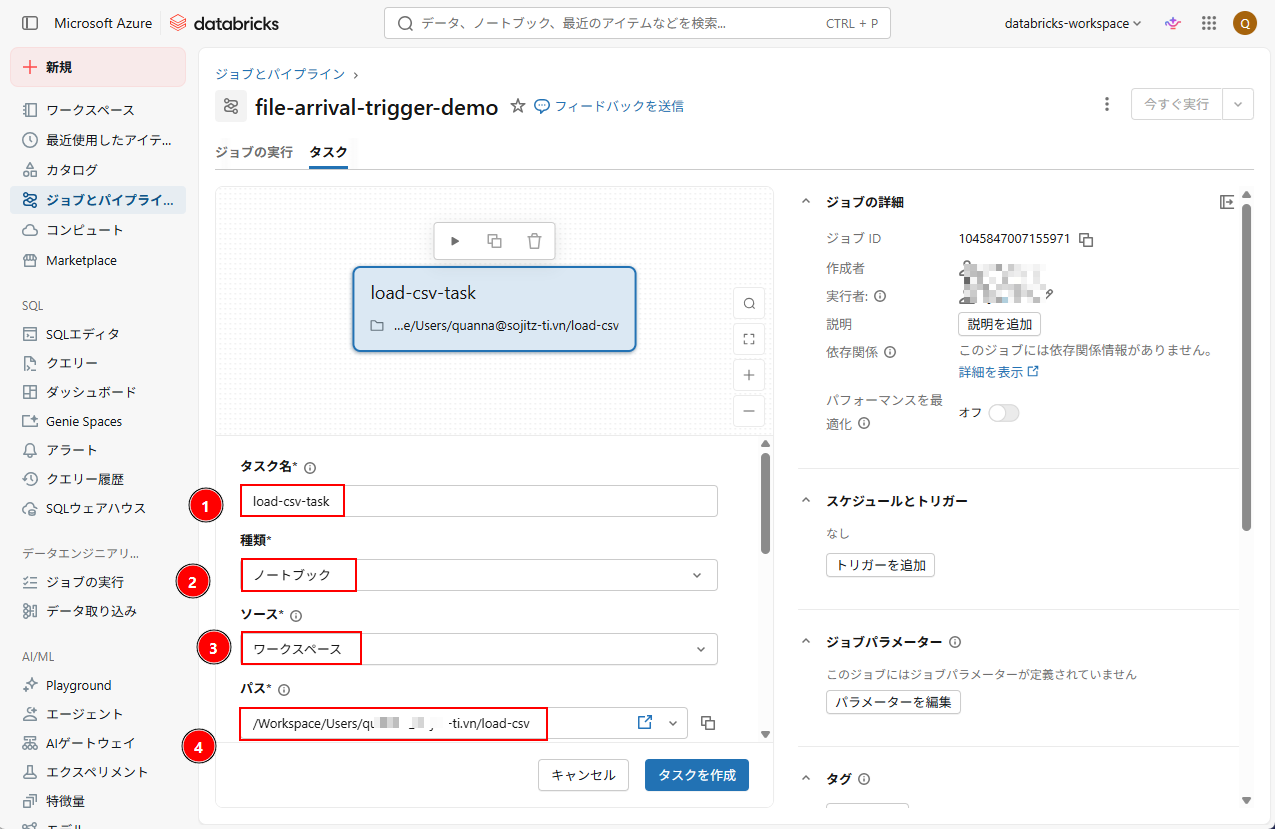Open the apps grid icon in header
This screenshot has width=1275, height=829.
click(x=1209, y=23)
